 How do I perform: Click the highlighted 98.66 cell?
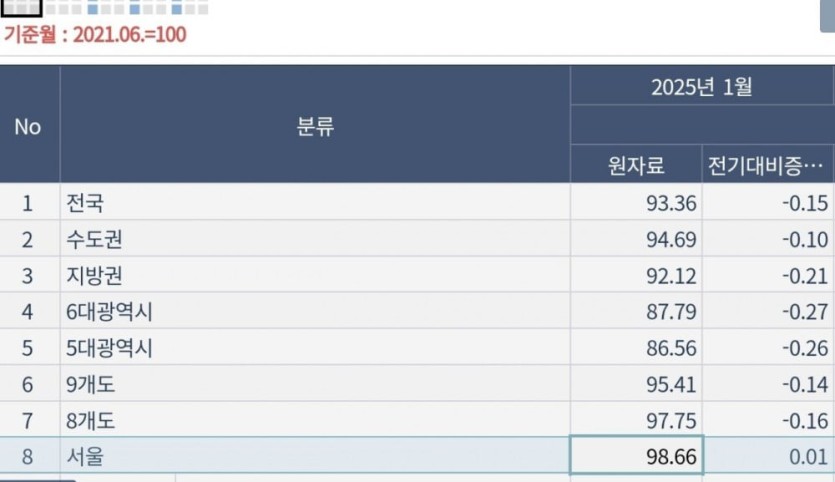pos(637,457)
